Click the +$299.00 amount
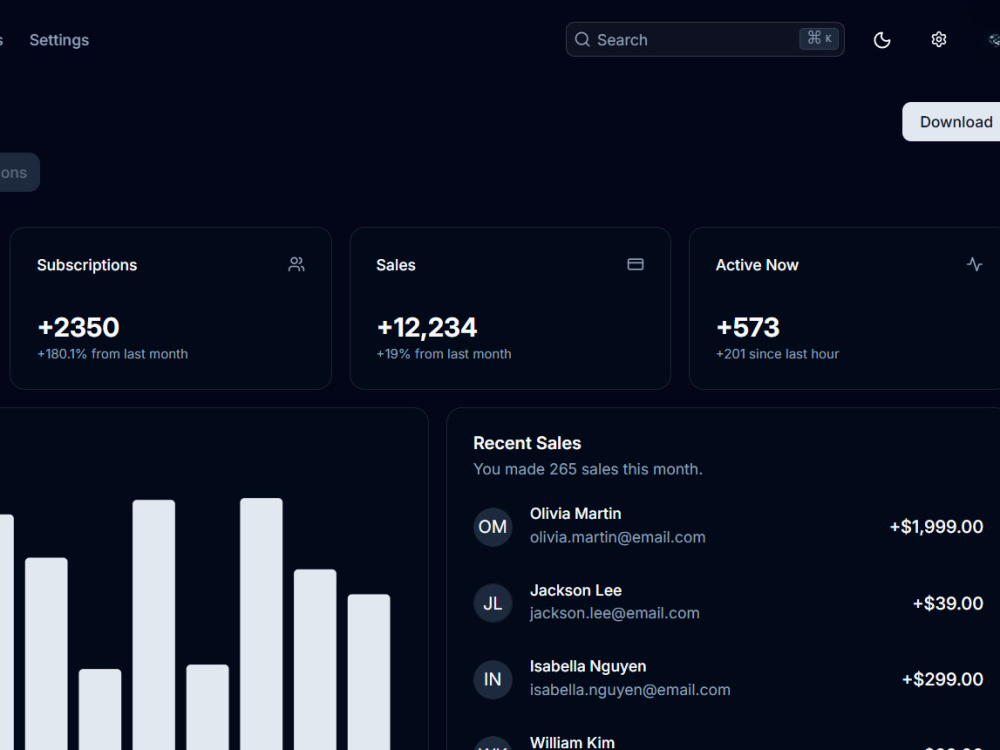Screen dimensions: 1000x750 (942, 679)
